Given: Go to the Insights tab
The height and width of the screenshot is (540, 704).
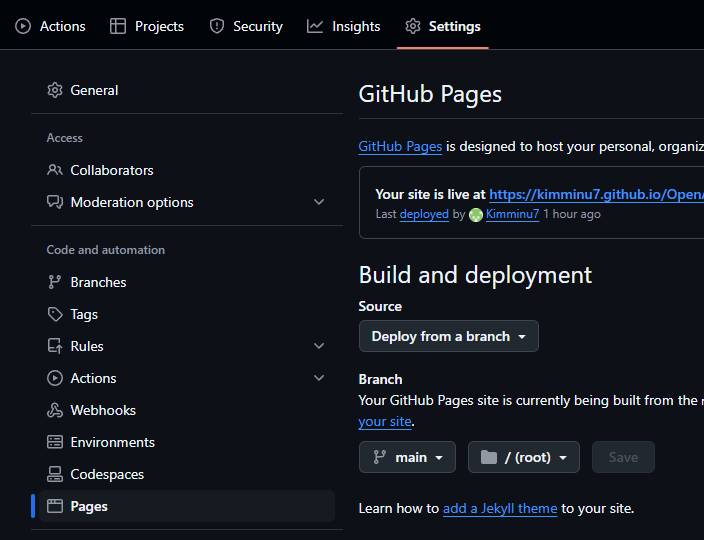Looking at the screenshot, I should coord(343,26).
